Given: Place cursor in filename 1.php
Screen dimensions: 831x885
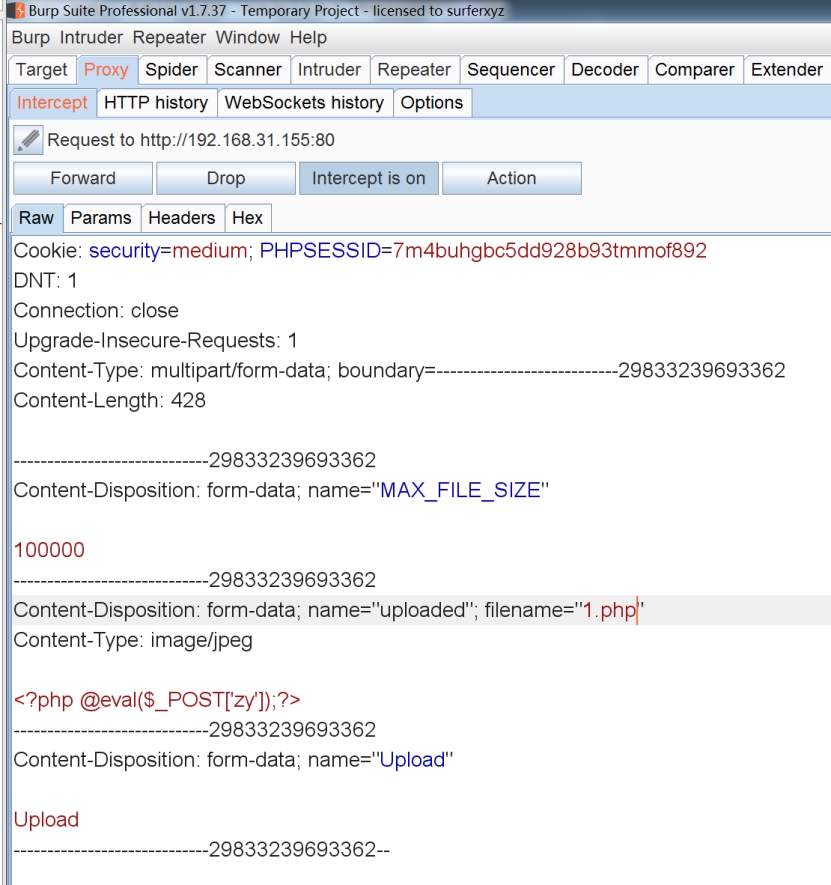Looking at the screenshot, I should [610, 610].
